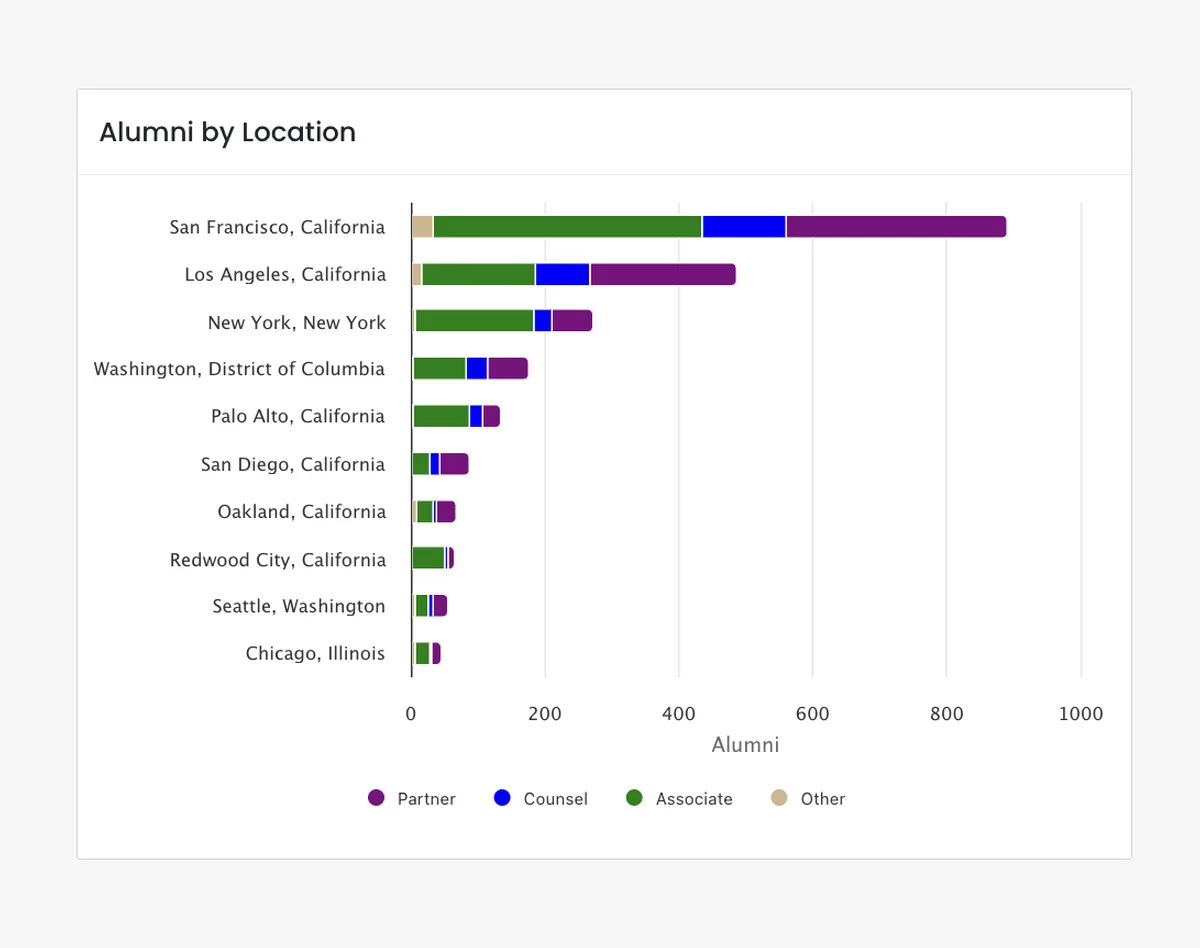Screen dimensions: 1200x948
Task: Click the 'Alumni' x-axis title
Action: (x=745, y=745)
